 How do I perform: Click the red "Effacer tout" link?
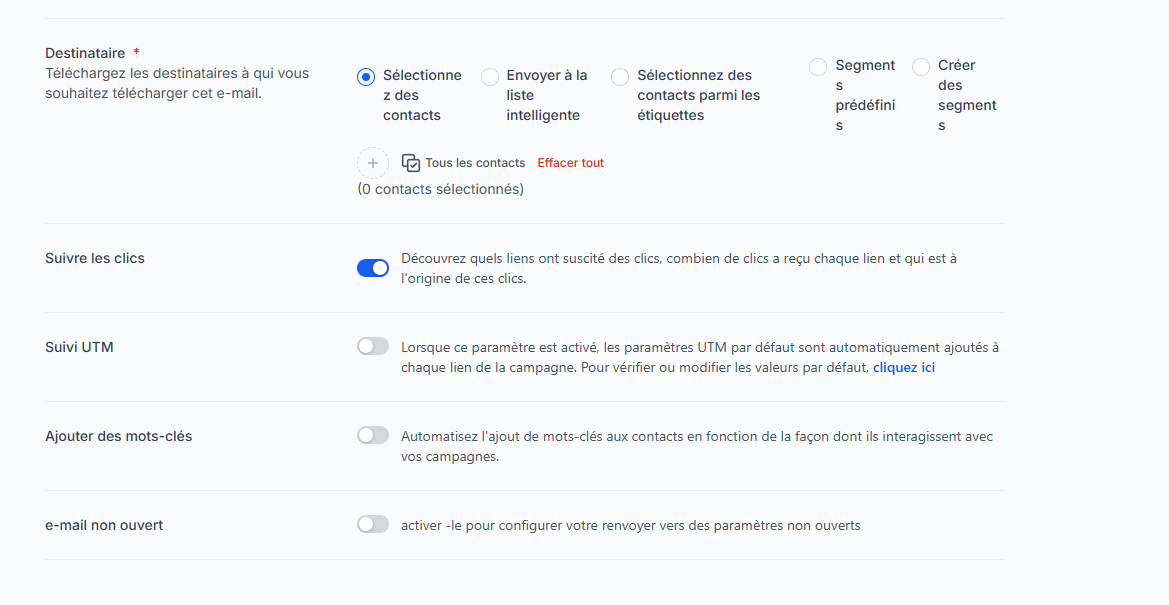[570, 163]
